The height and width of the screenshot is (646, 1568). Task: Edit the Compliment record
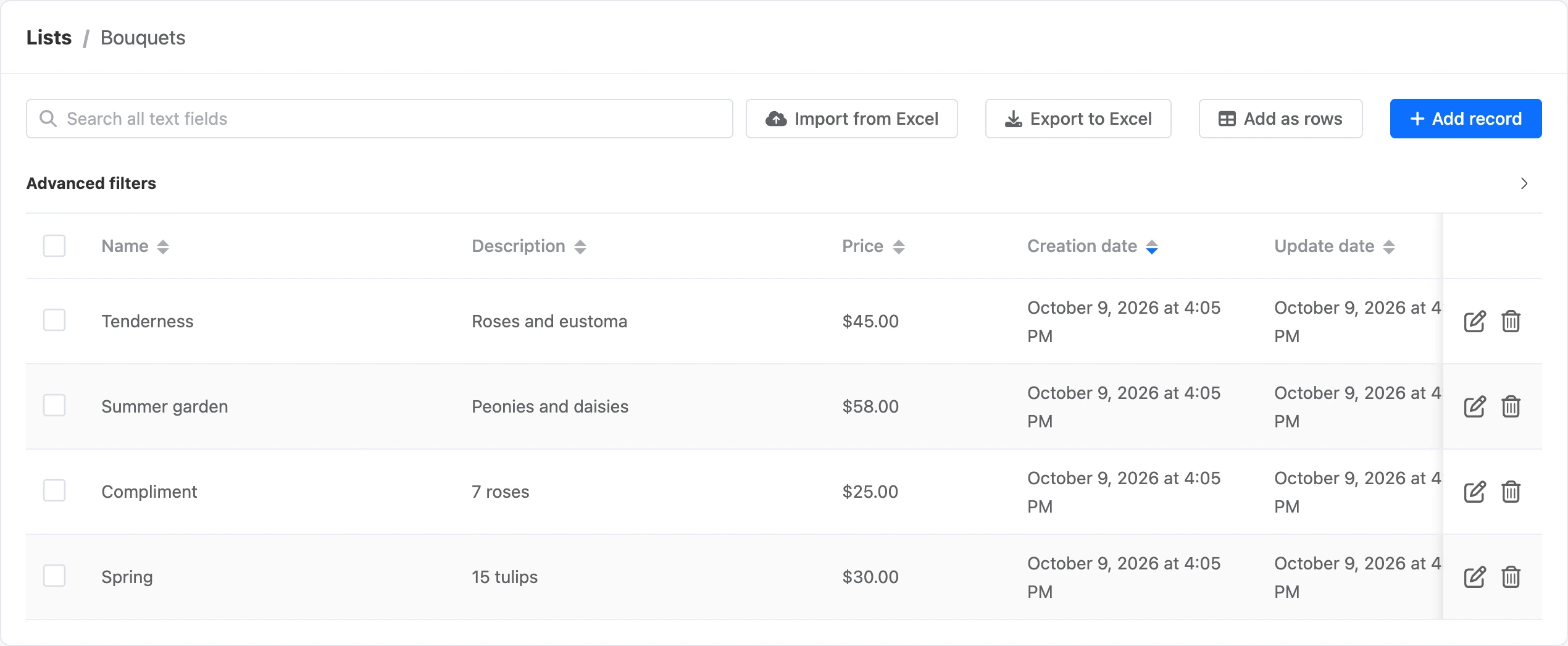click(x=1475, y=492)
